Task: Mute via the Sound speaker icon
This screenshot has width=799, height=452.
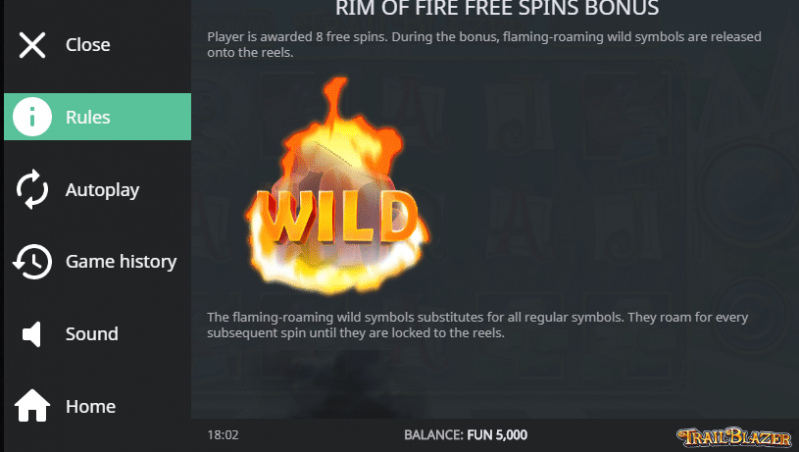Action: (x=32, y=334)
